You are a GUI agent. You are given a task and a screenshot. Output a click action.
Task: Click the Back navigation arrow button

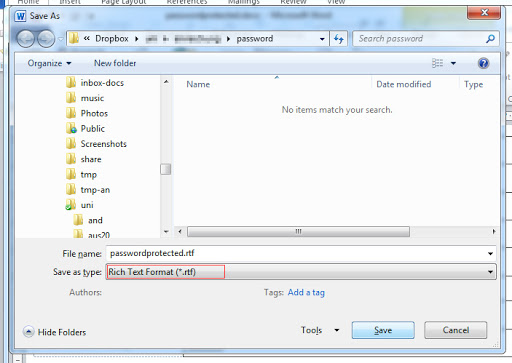coord(26,39)
